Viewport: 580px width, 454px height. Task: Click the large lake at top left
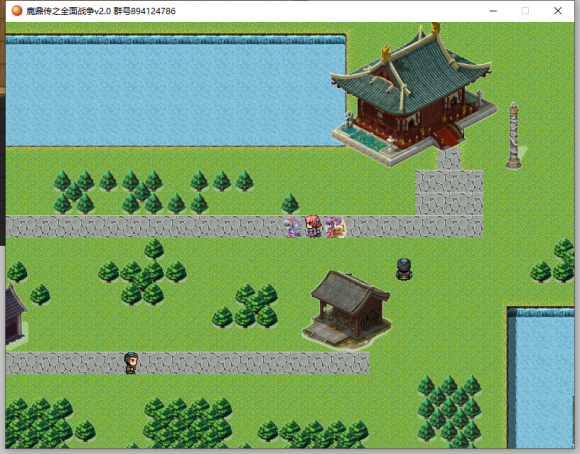(x=176, y=91)
